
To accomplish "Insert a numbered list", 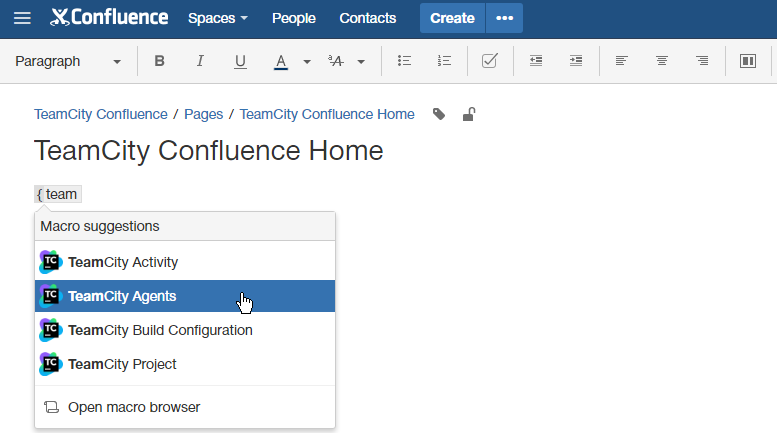I will pyautogui.click(x=444, y=61).
